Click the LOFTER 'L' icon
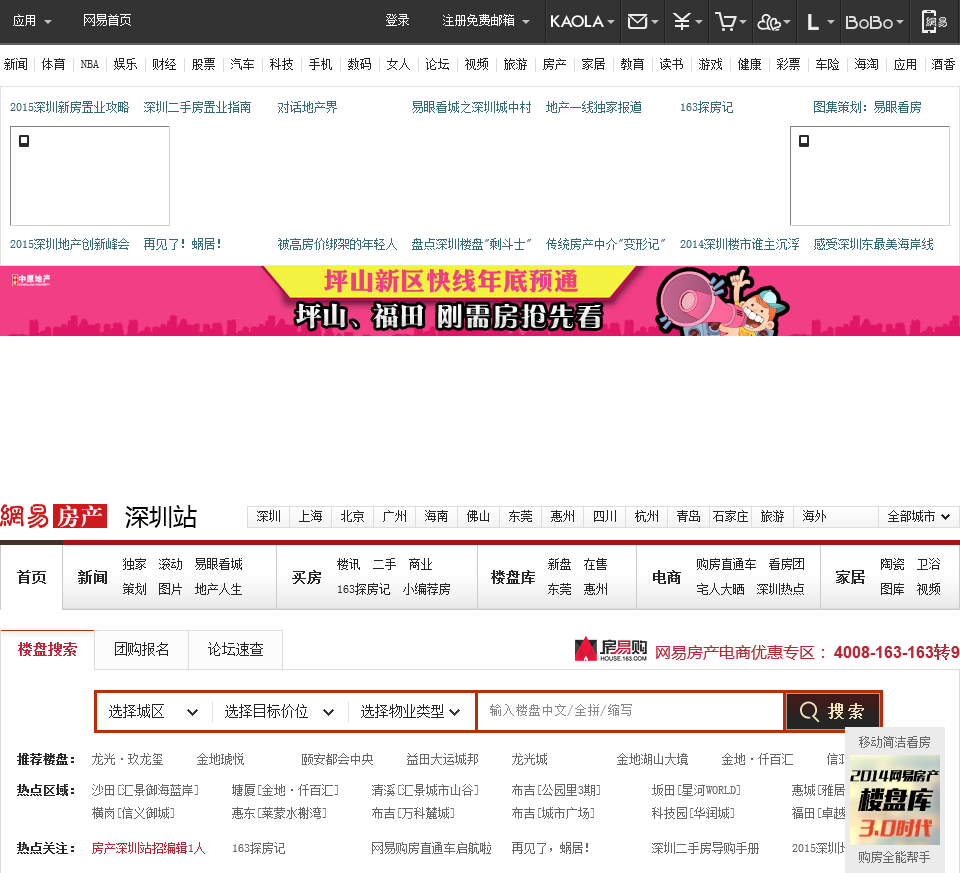The image size is (960, 873). click(813, 22)
